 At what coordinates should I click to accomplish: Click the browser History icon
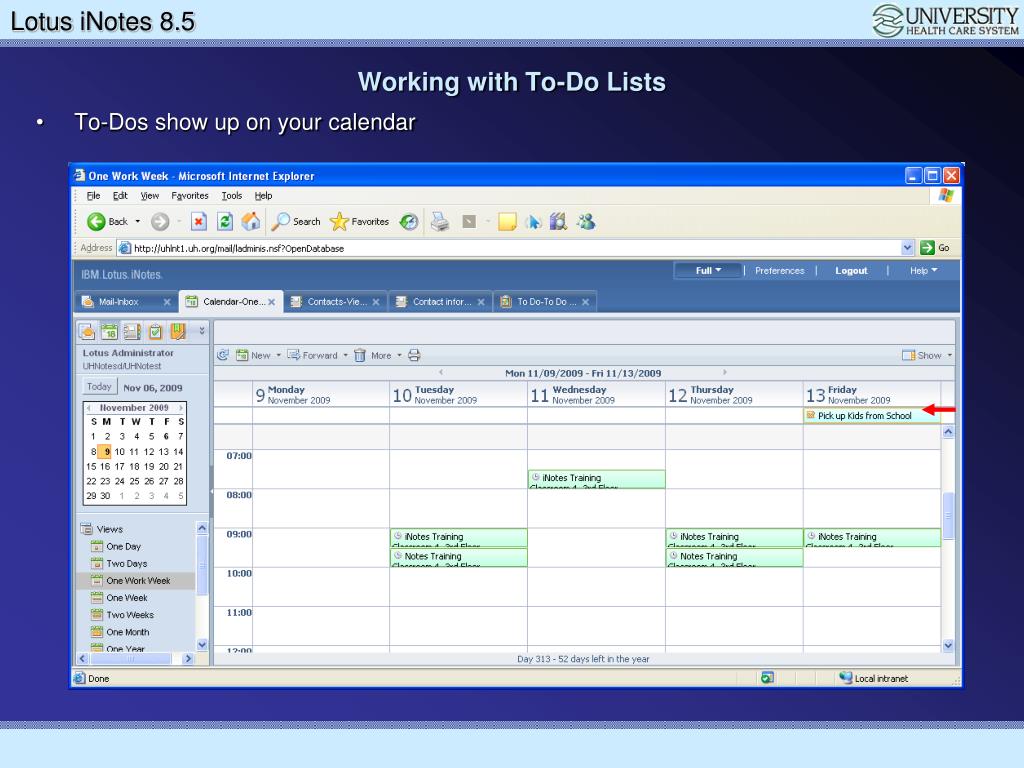[409, 222]
